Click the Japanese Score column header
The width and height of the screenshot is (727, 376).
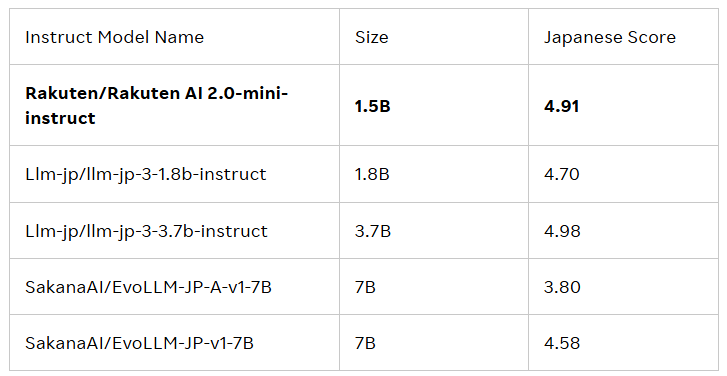(x=610, y=38)
